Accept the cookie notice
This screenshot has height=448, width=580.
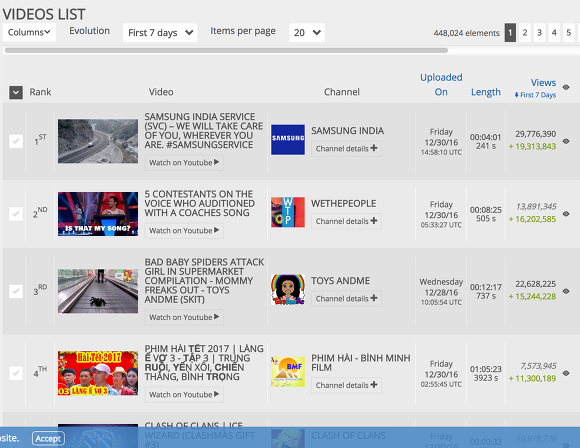[x=48, y=438]
